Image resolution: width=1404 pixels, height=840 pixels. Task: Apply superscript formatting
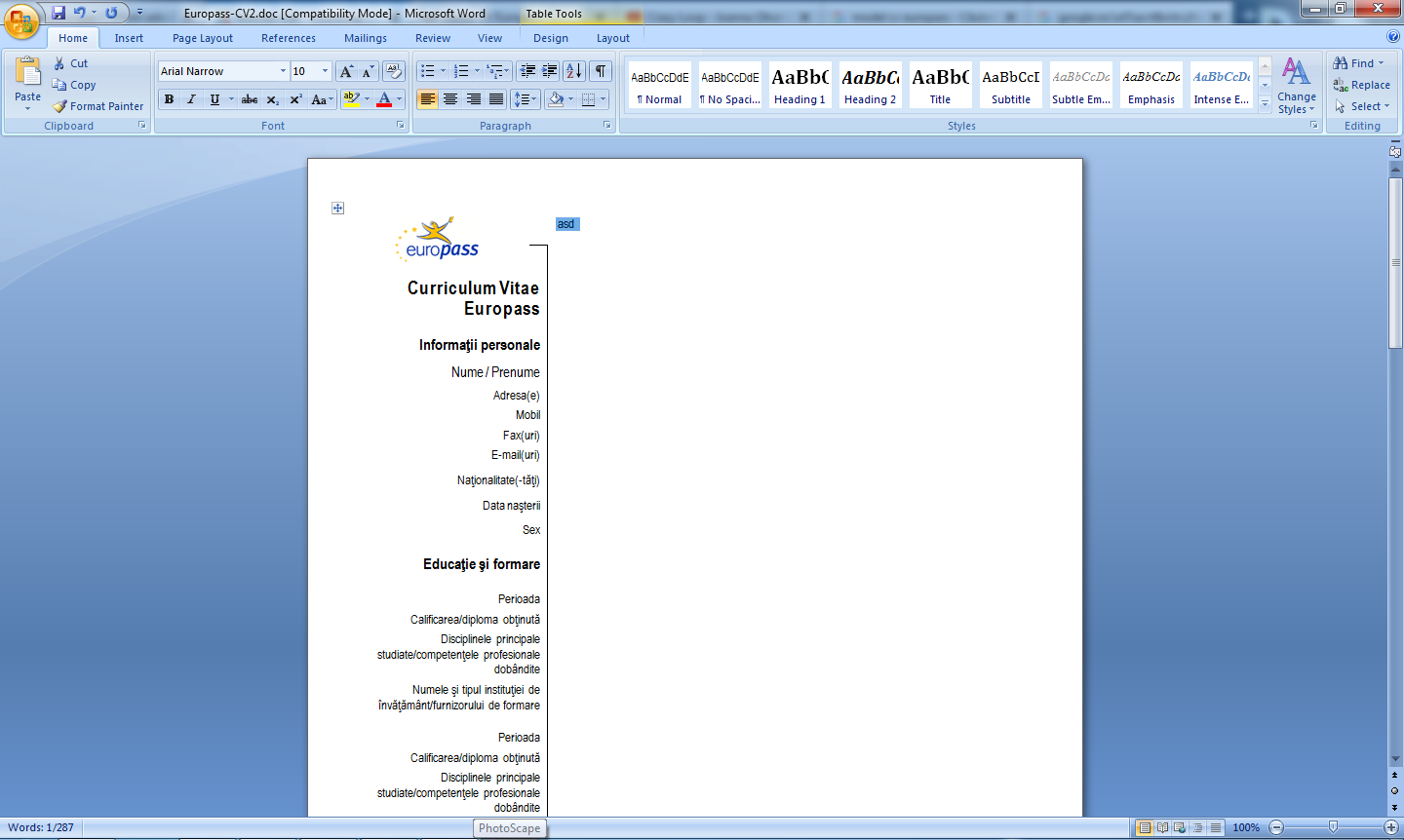(295, 99)
